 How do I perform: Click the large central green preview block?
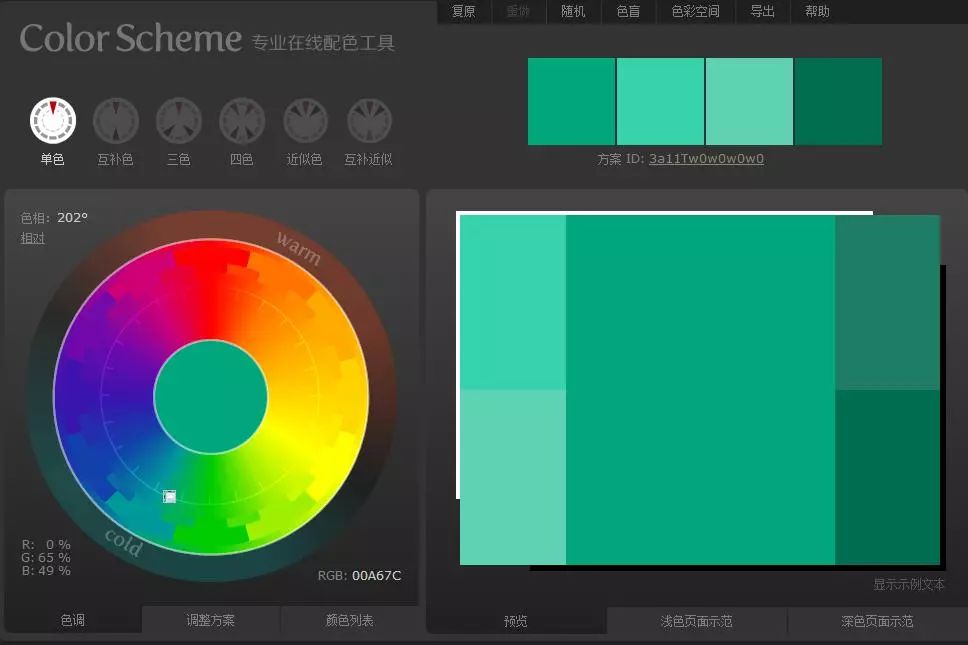tap(701, 389)
